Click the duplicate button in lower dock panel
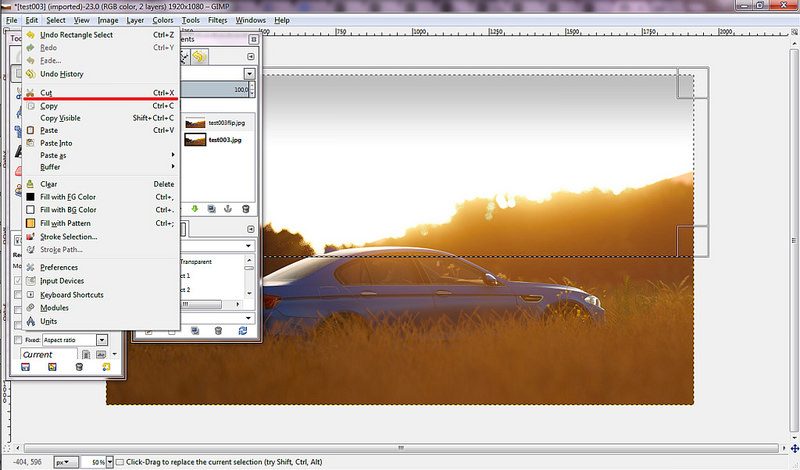The height and width of the screenshot is (470, 800). pos(195,331)
